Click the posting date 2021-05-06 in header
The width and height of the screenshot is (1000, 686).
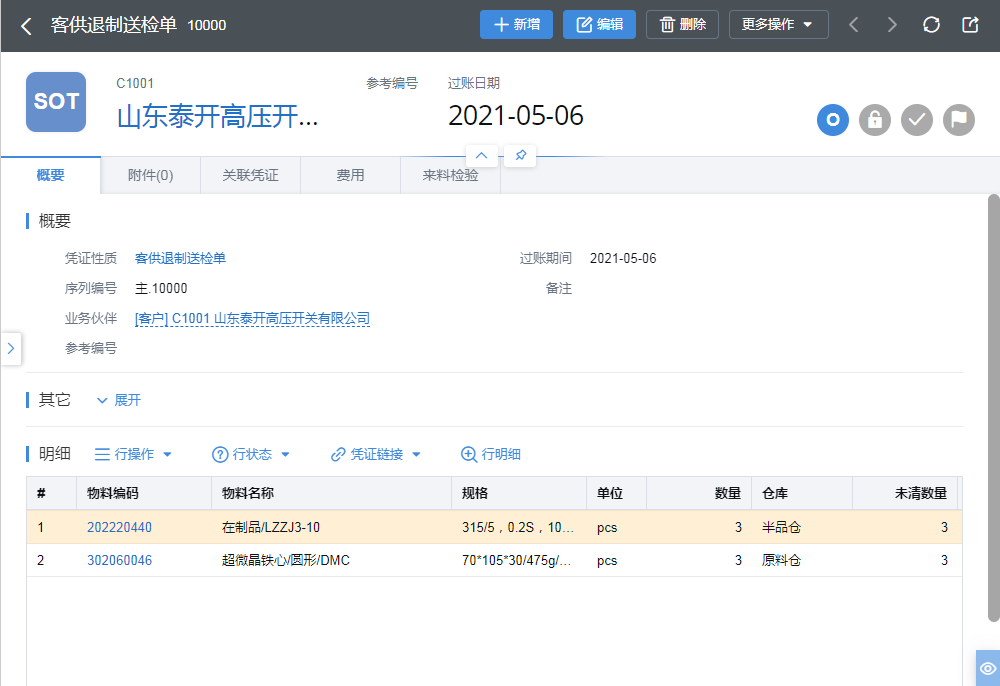(515, 115)
